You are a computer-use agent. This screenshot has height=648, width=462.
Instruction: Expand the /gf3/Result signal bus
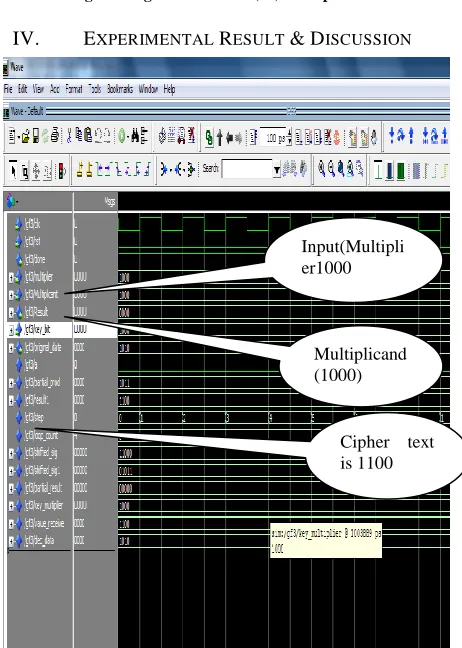coord(12,312)
